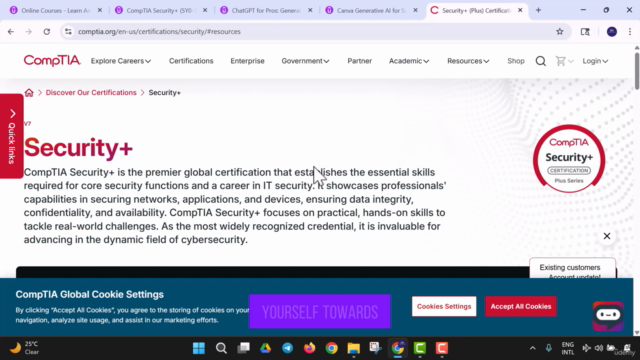Expand the Academic dropdown
Image resolution: width=640 pixels, height=360 pixels.
409,61
